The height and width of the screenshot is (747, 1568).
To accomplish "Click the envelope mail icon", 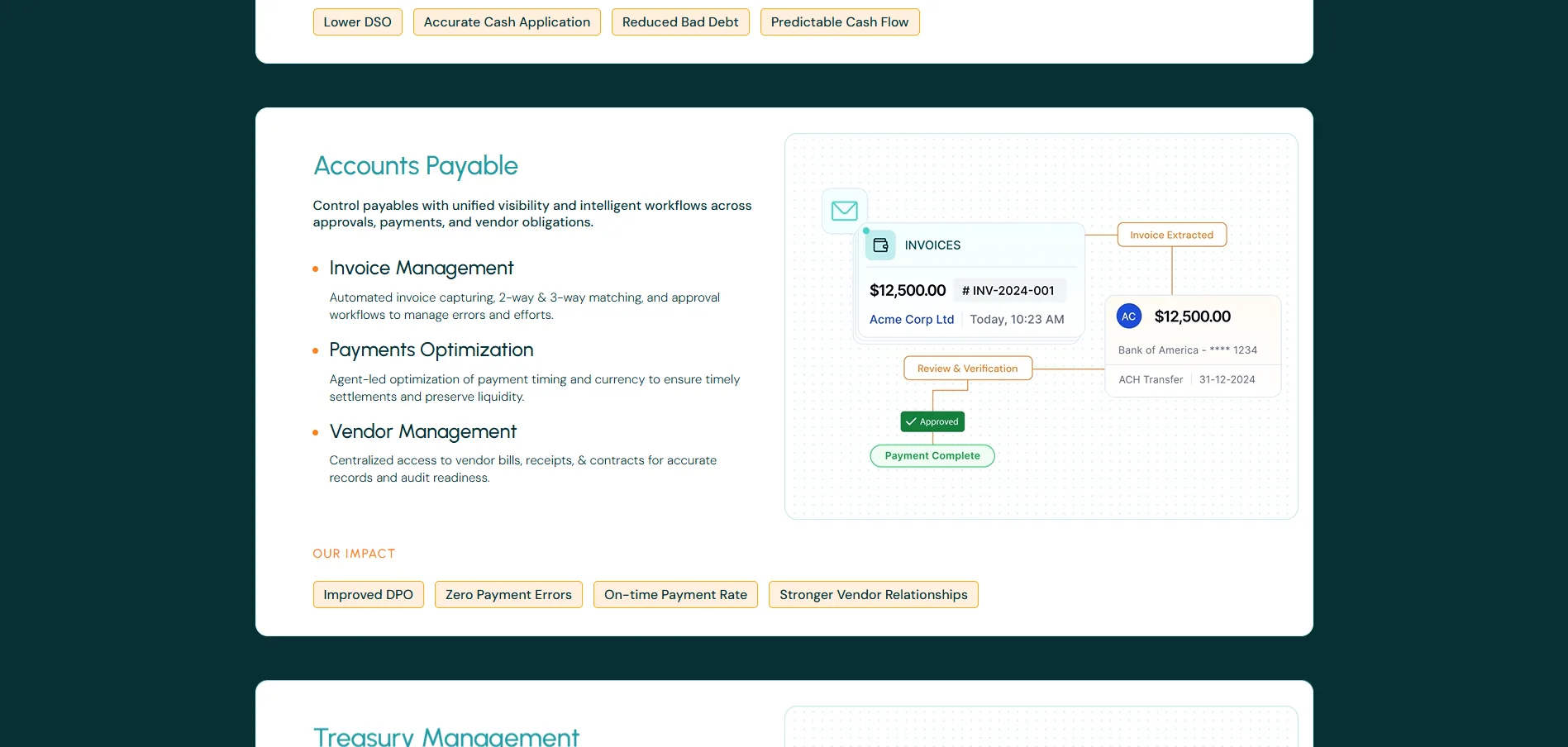I will 844,211.
